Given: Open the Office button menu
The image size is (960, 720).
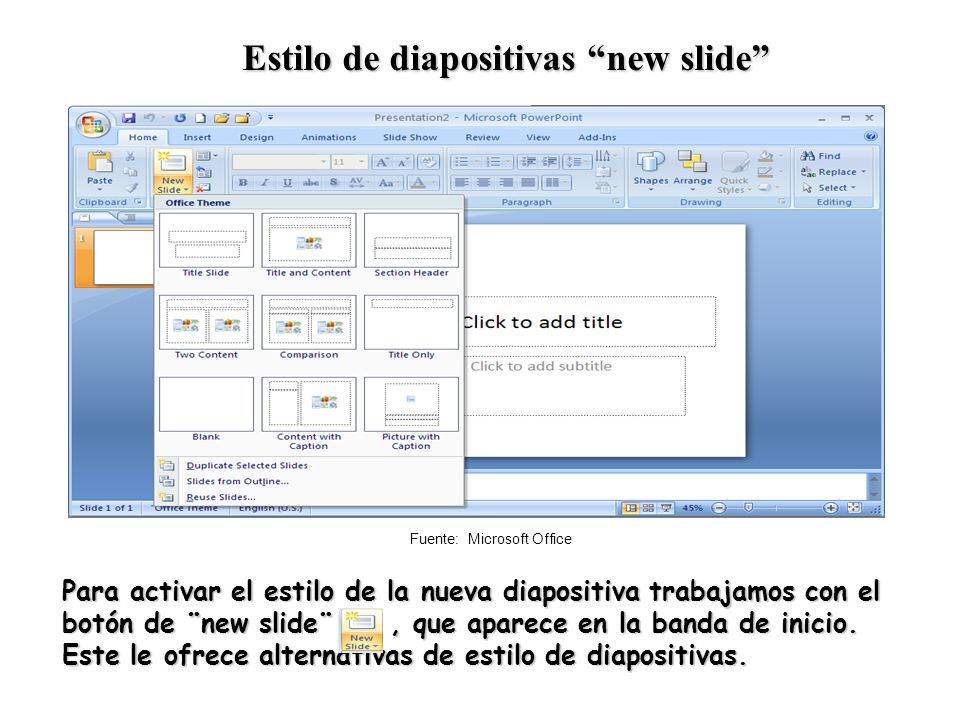Looking at the screenshot, I should [92, 124].
